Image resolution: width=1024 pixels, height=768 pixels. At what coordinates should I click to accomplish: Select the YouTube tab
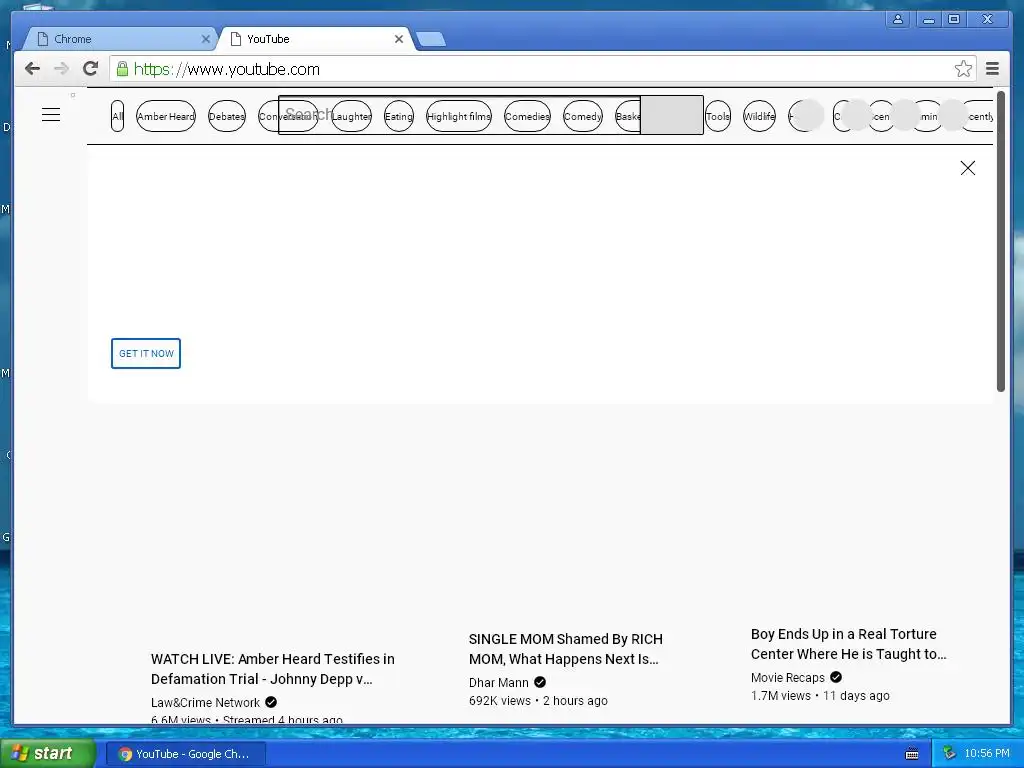(x=317, y=39)
